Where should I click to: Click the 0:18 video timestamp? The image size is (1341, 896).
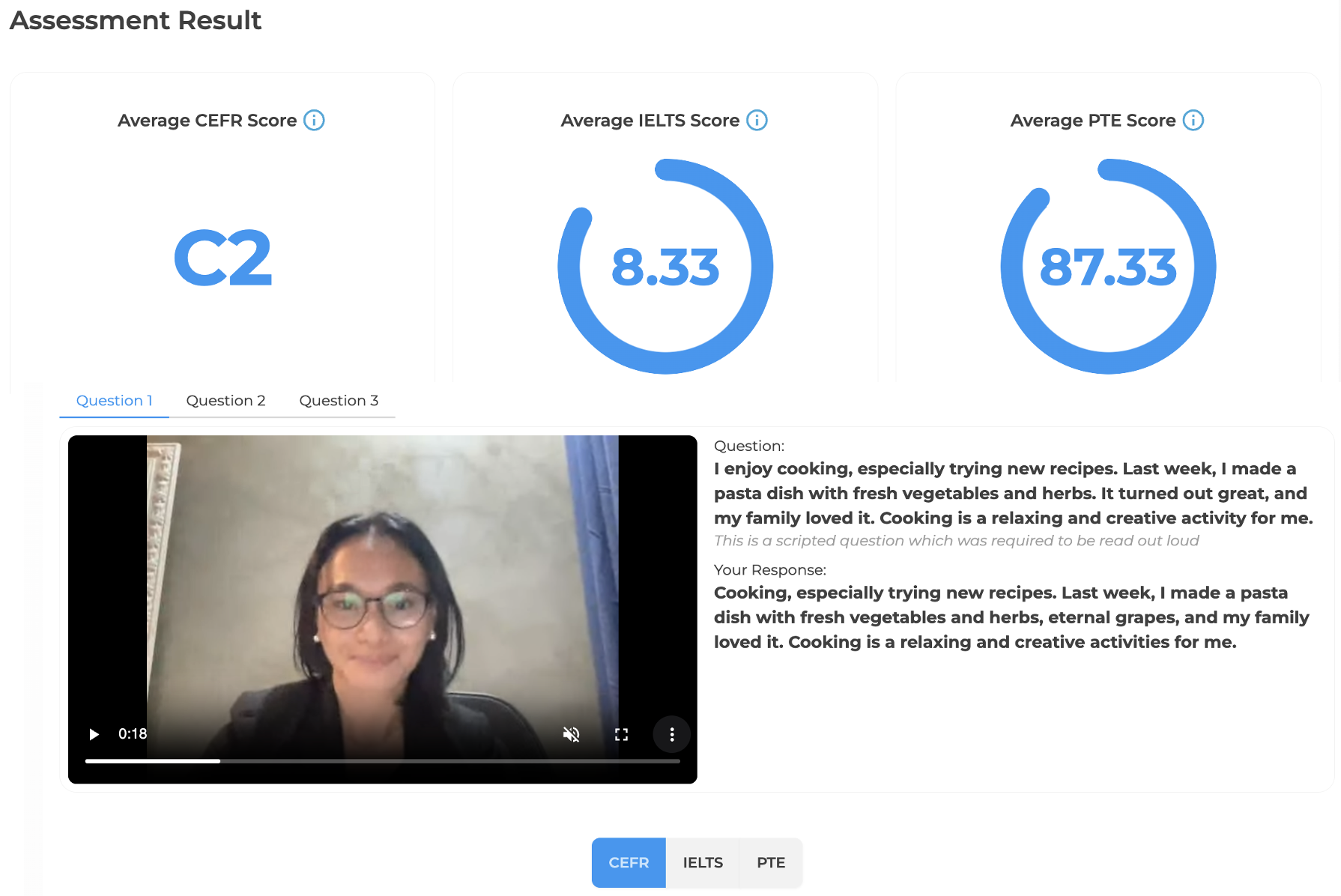pos(133,734)
